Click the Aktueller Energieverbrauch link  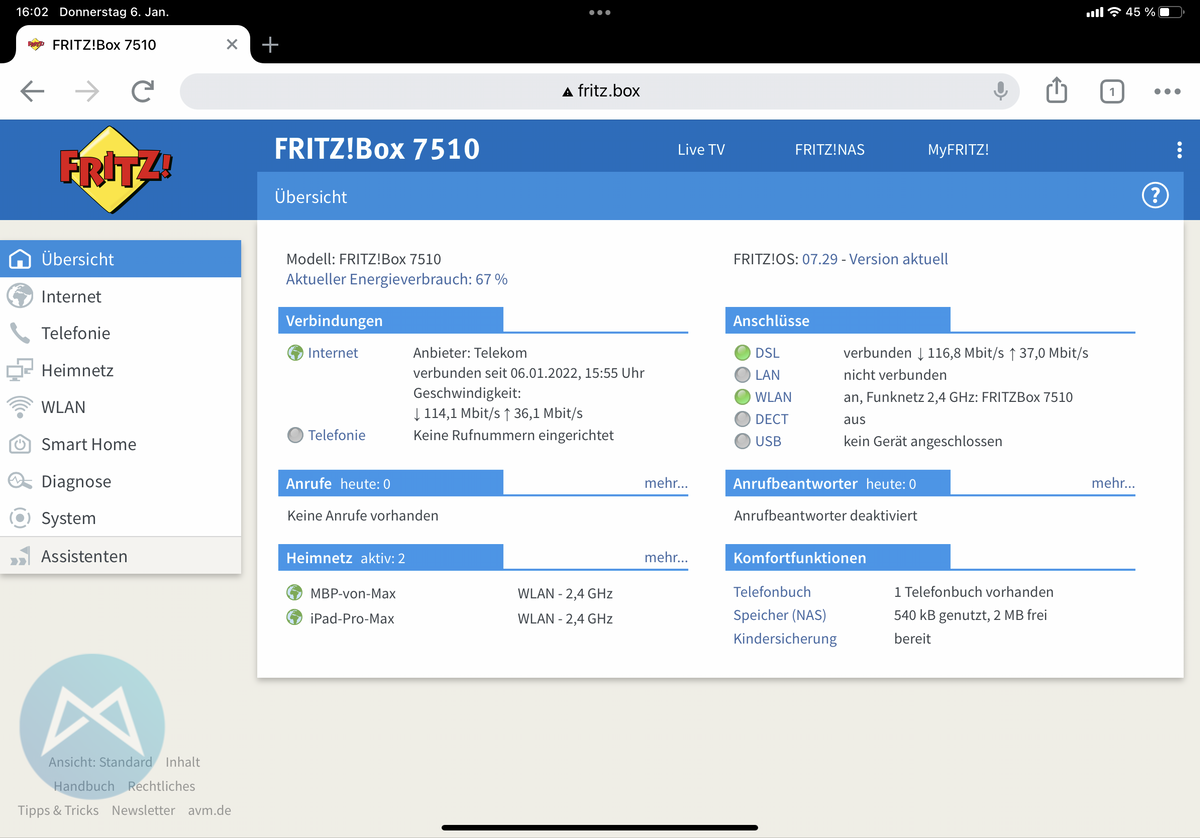tap(396, 279)
